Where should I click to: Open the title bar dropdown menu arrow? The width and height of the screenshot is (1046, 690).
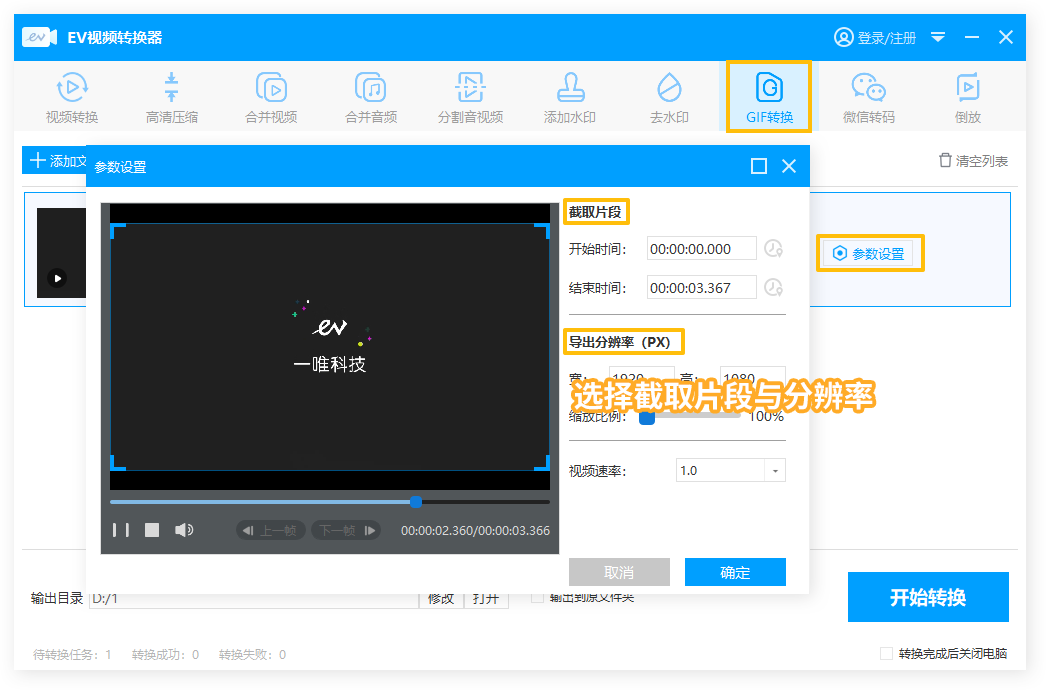click(938, 37)
